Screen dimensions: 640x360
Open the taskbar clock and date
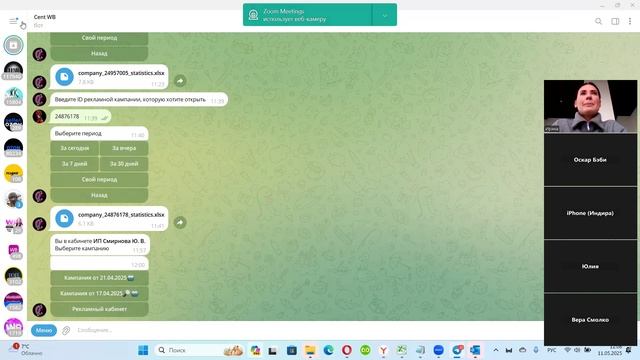pos(609,350)
